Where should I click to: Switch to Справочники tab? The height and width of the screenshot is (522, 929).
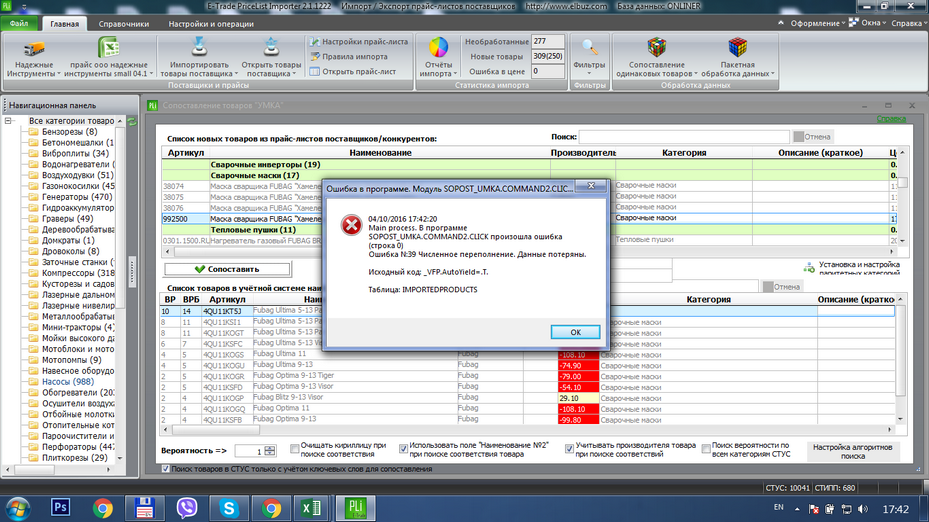(123, 24)
